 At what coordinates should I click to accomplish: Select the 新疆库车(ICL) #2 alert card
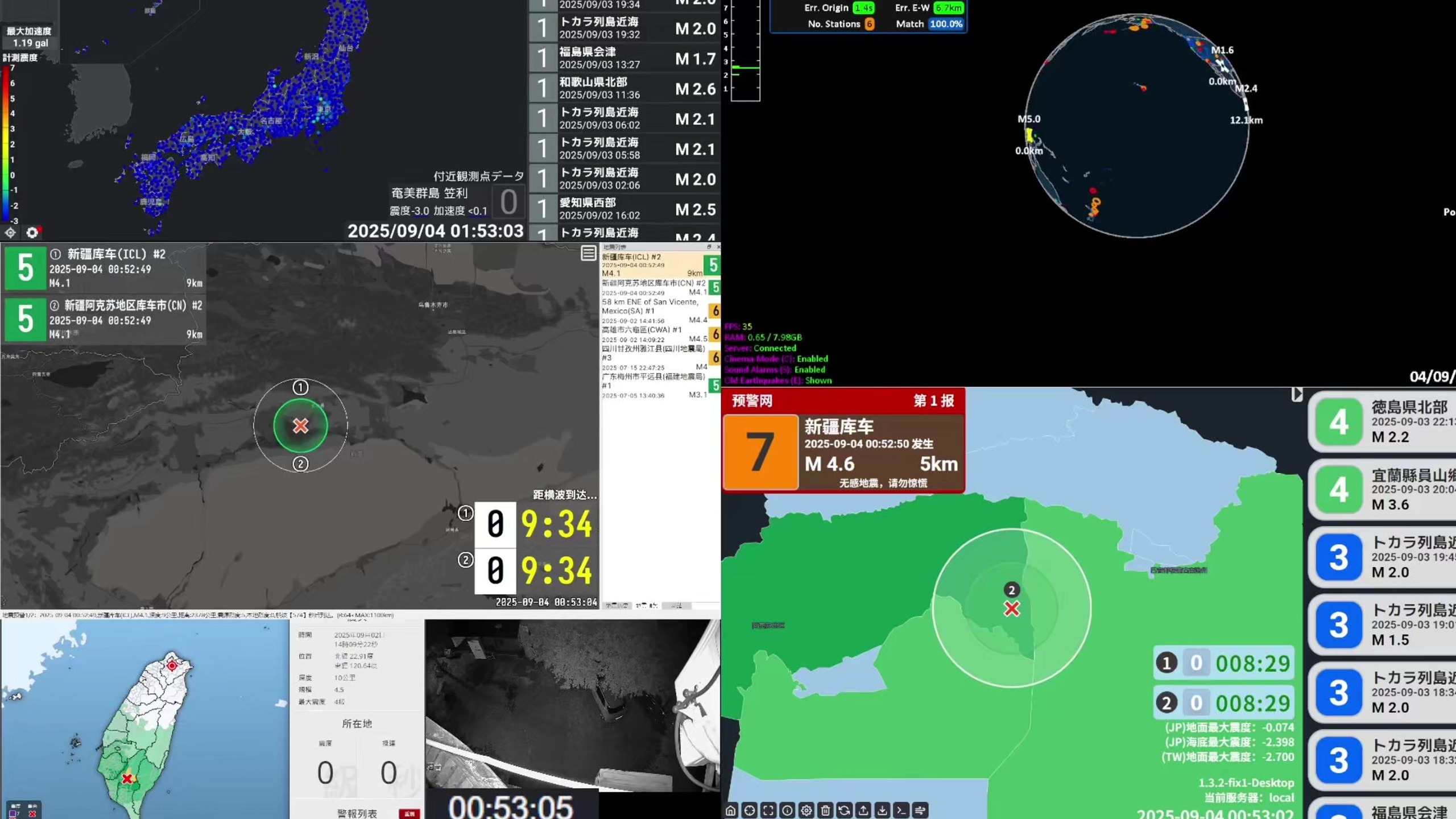point(104,268)
